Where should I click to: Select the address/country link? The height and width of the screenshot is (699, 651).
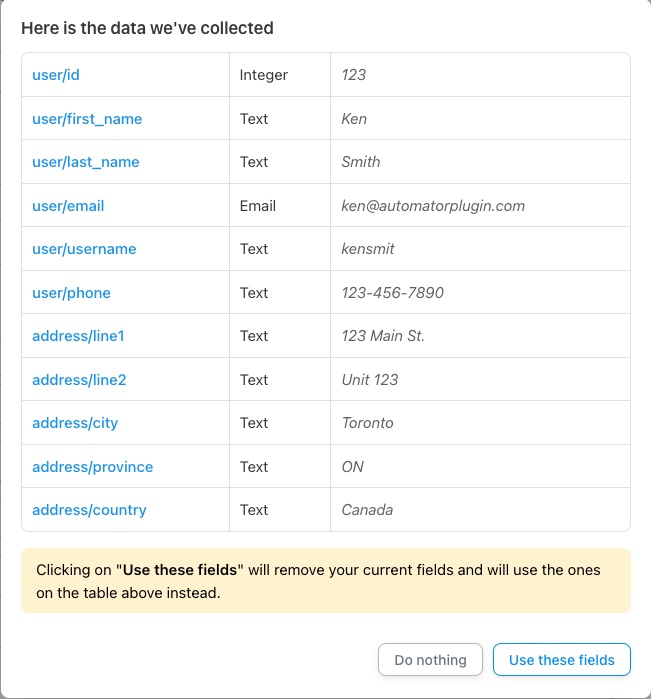89,510
